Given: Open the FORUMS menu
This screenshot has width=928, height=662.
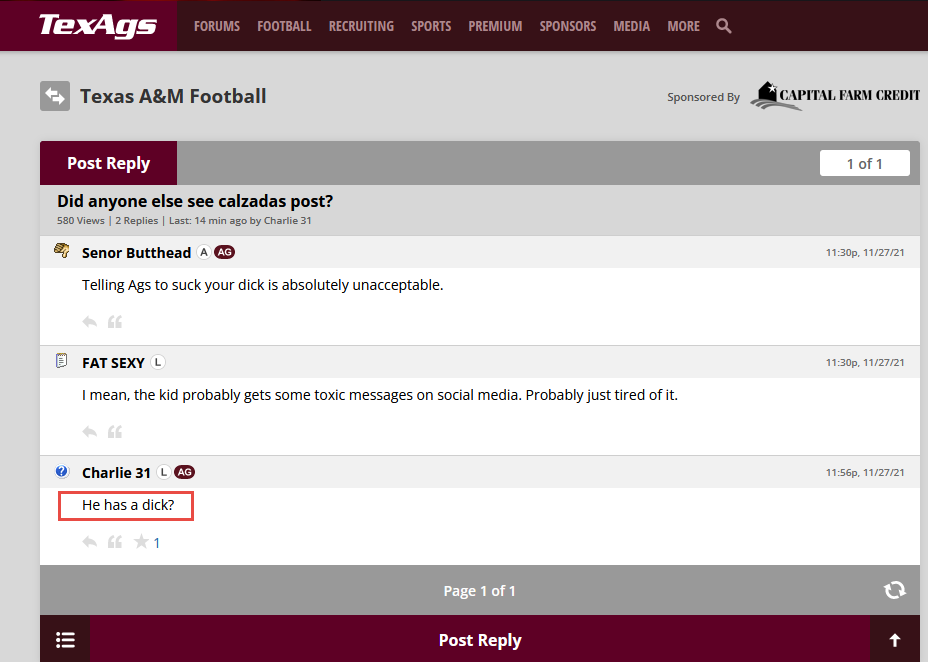Looking at the screenshot, I should click(217, 26).
